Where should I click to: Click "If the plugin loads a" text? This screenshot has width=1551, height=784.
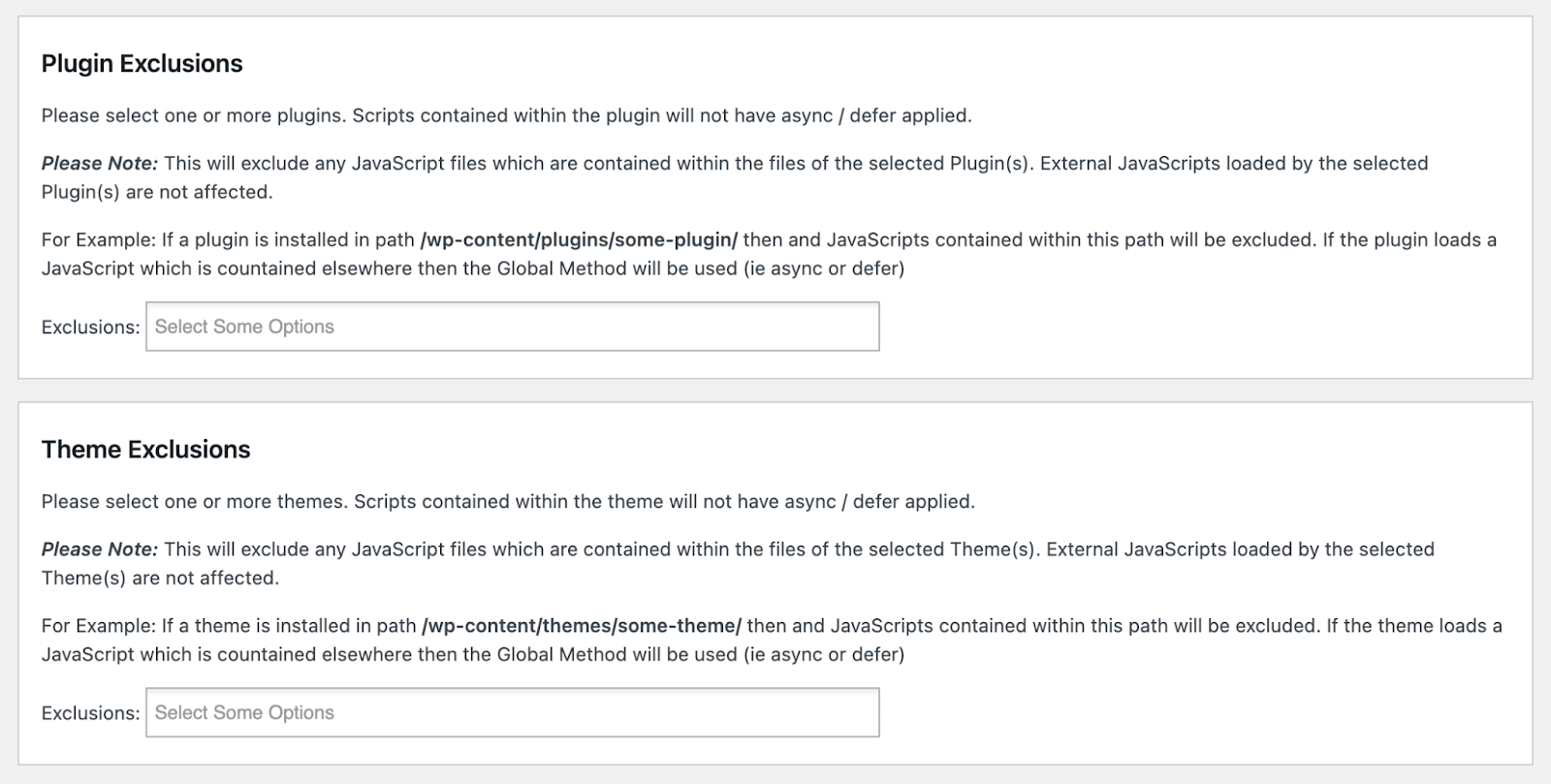(x=1409, y=240)
